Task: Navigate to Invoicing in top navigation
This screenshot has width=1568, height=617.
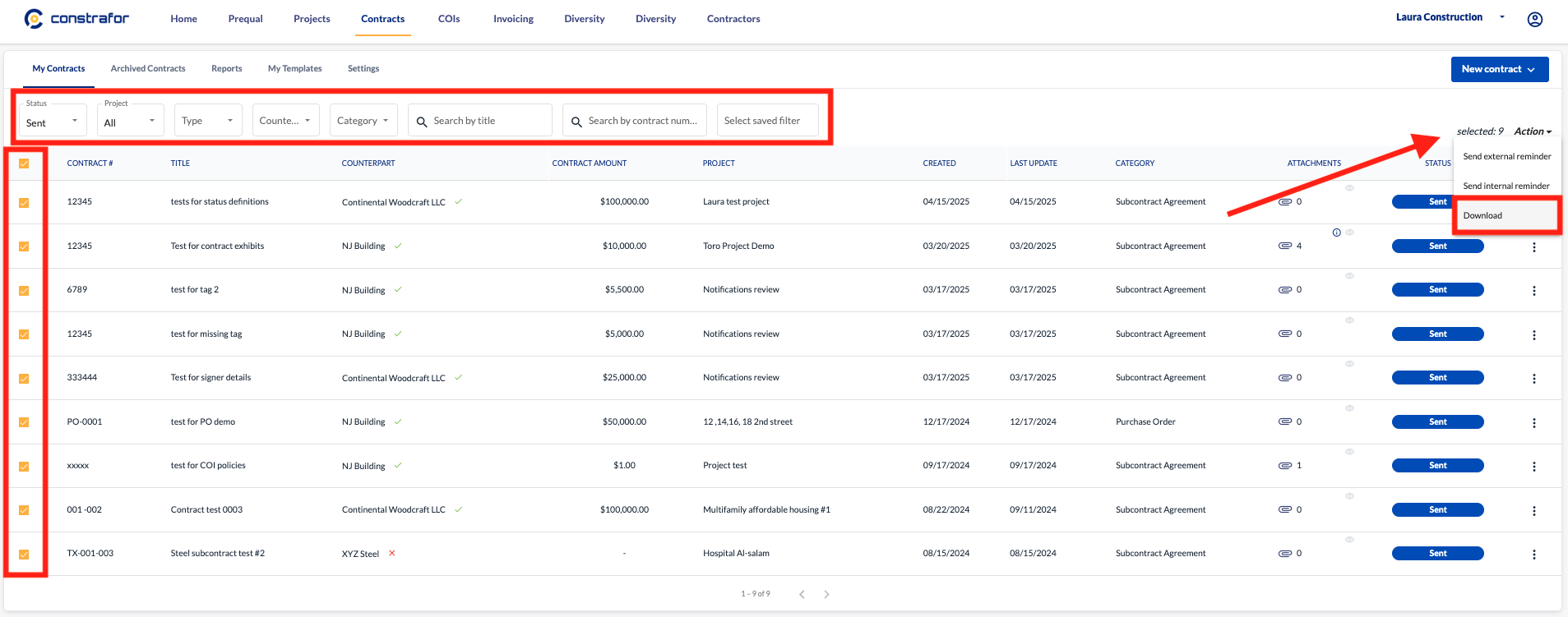Action: (x=513, y=19)
